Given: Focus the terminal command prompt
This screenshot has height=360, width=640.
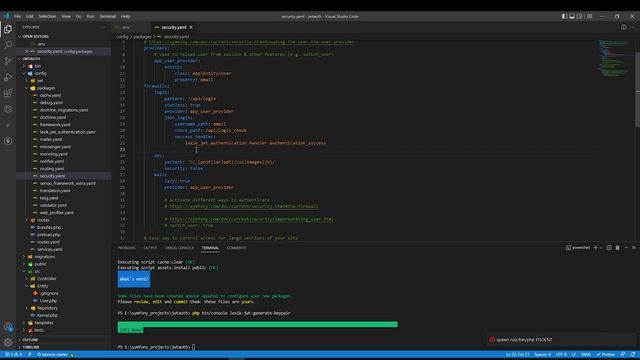Looking at the screenshot, I should (193, 347).
